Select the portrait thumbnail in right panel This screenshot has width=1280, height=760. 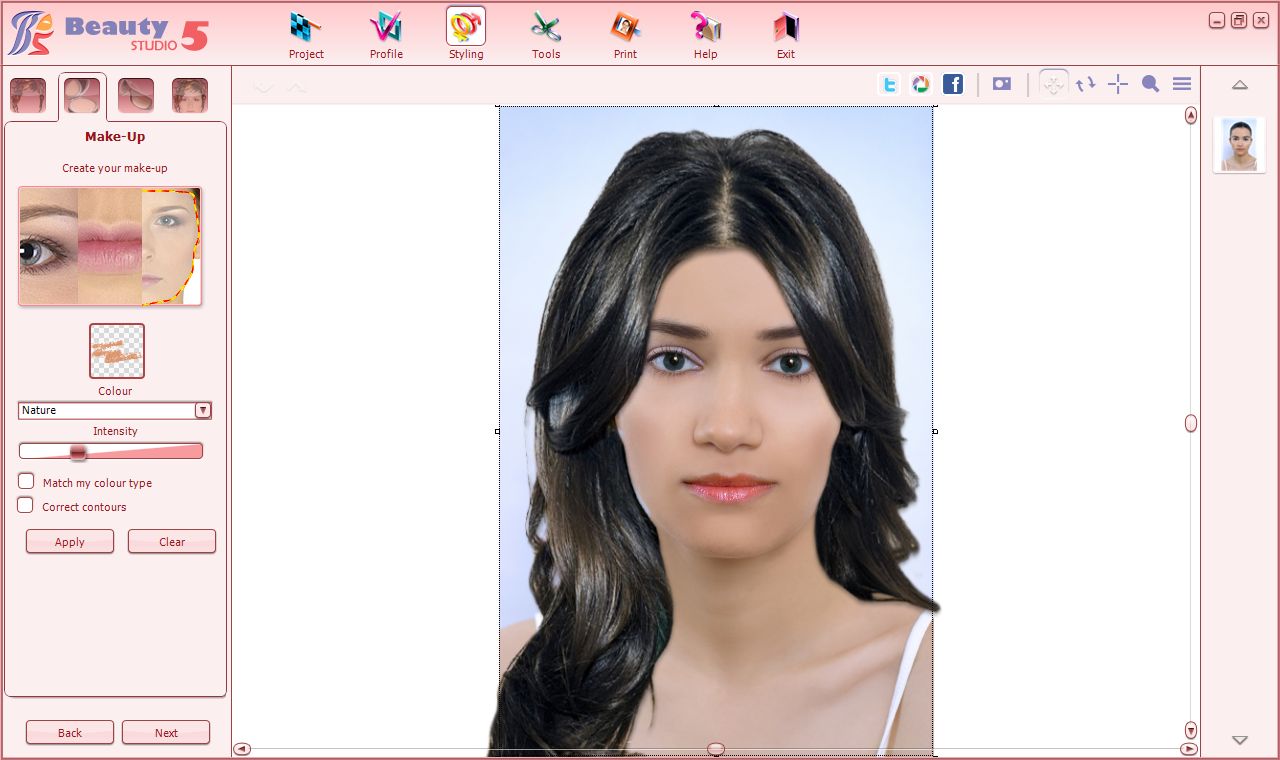(1240, 145)
